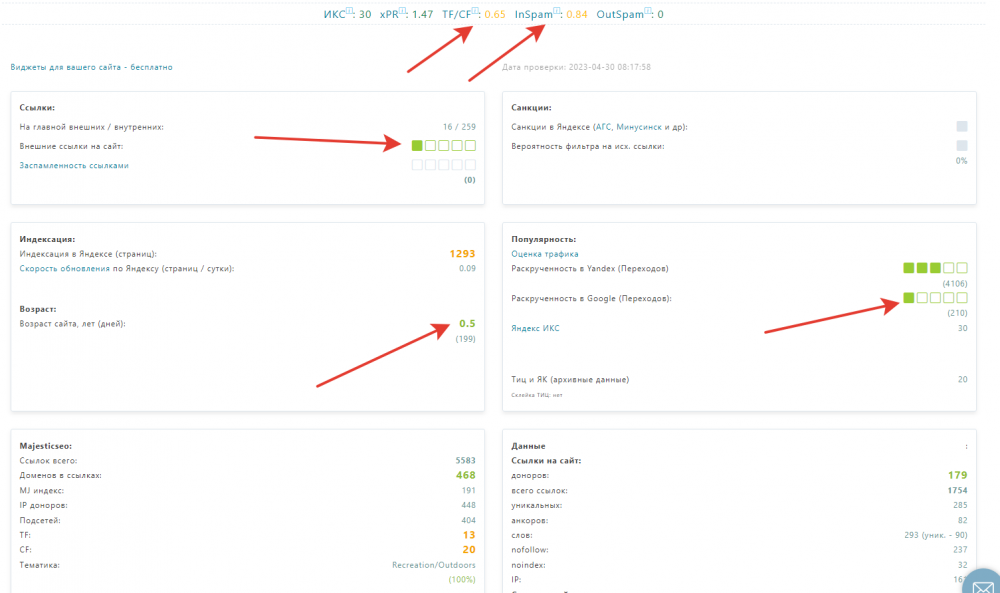Click the Минусинск filter link

[639, 127]
